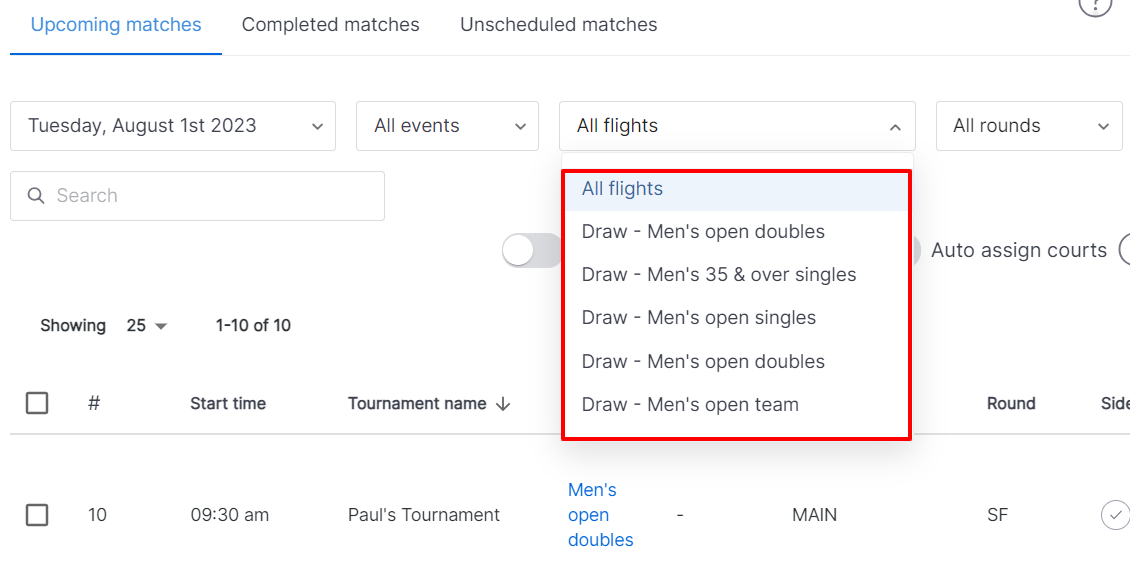Tick the checkbox for match 10
1130x582 pixels.
coord(37,515)
